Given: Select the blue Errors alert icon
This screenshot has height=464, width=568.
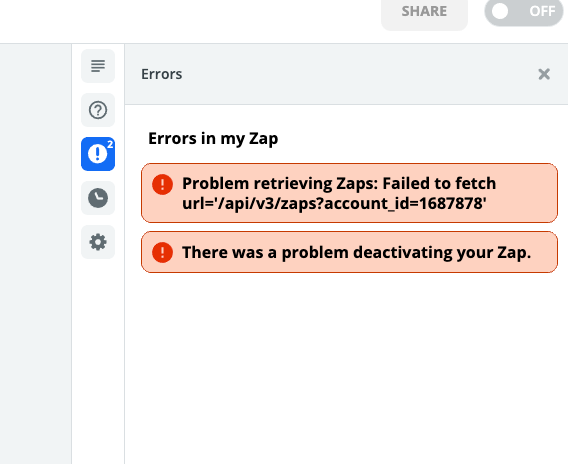Looking at the screenshot, I should 98,154.
